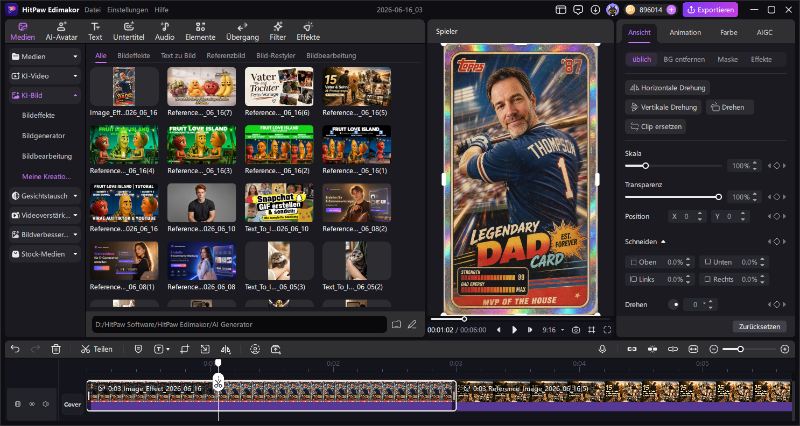This screenshot has height=426, width=800.
Task: Open the AI-Avatar tool tab
Action: 61,31
